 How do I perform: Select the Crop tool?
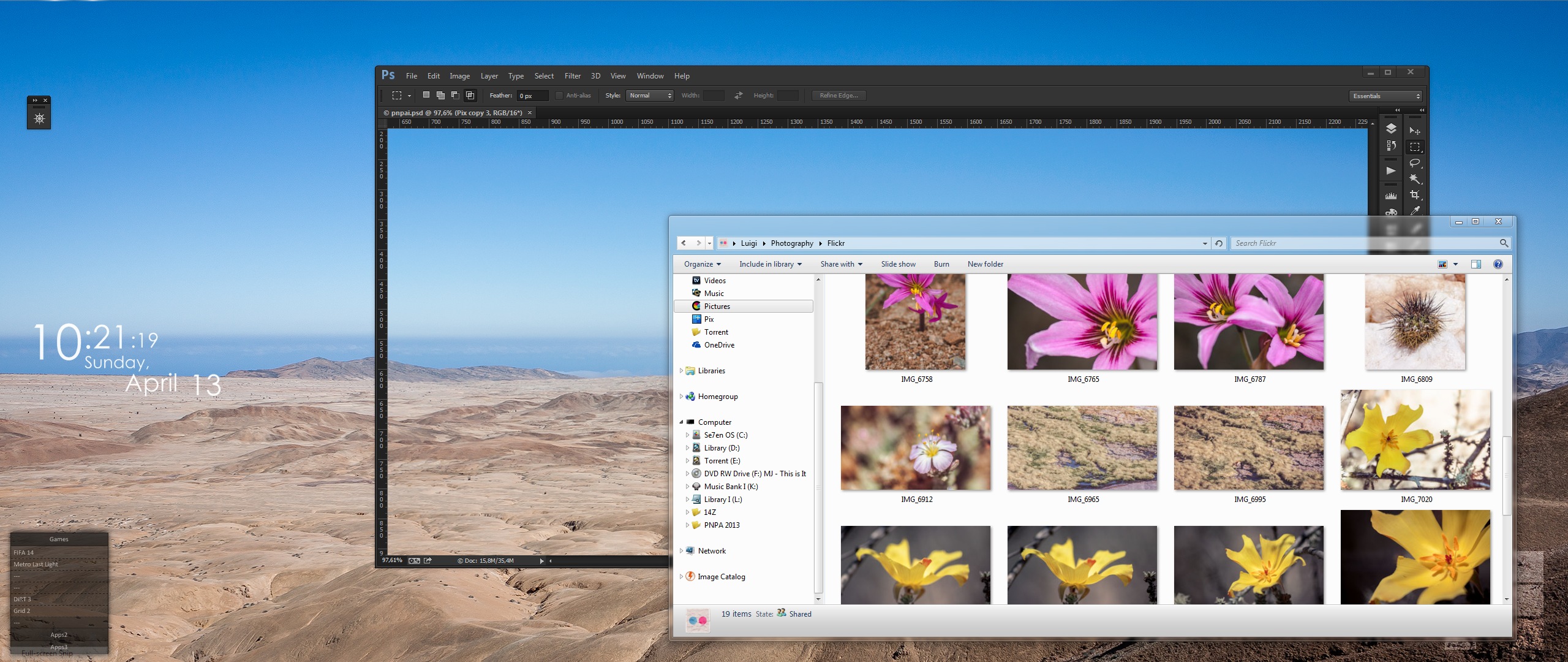[x=1414, y=195]
